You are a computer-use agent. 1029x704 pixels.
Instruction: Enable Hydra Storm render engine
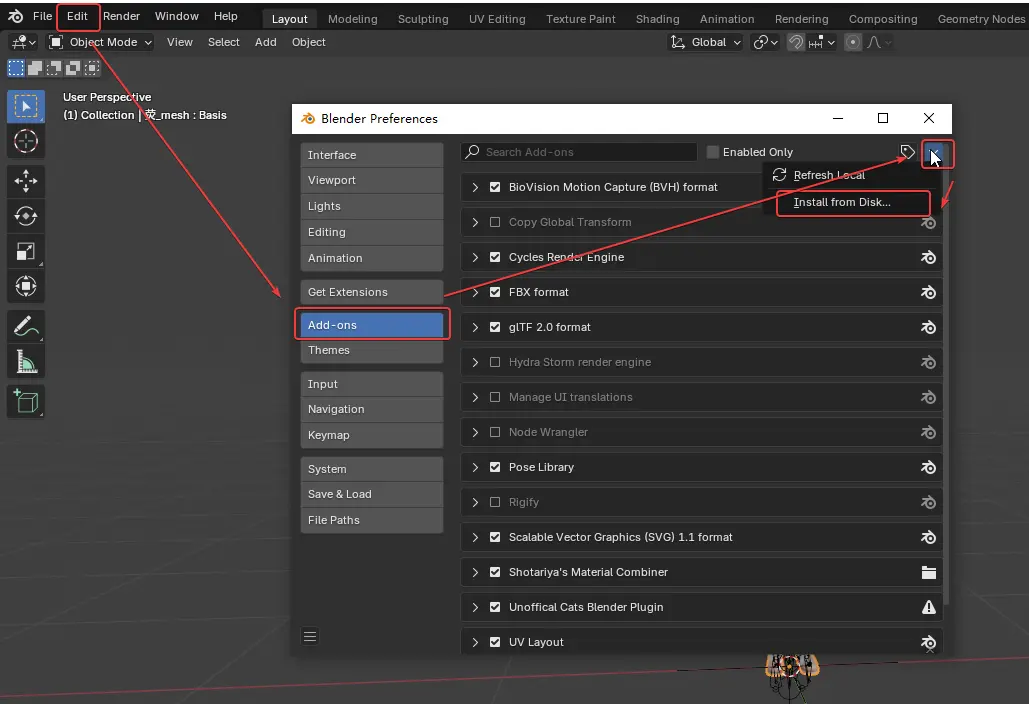(495, 362)
